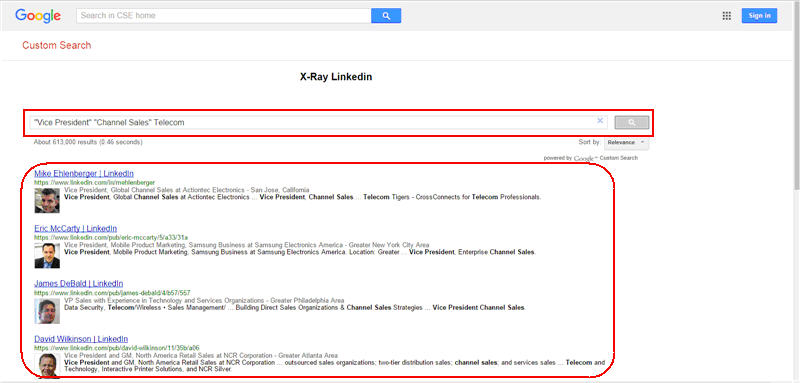The image size is (800, 383).
Task: Click 'Global Channel Sales at Actiontec Electronics' gray line
Action: tap(187, 190)
